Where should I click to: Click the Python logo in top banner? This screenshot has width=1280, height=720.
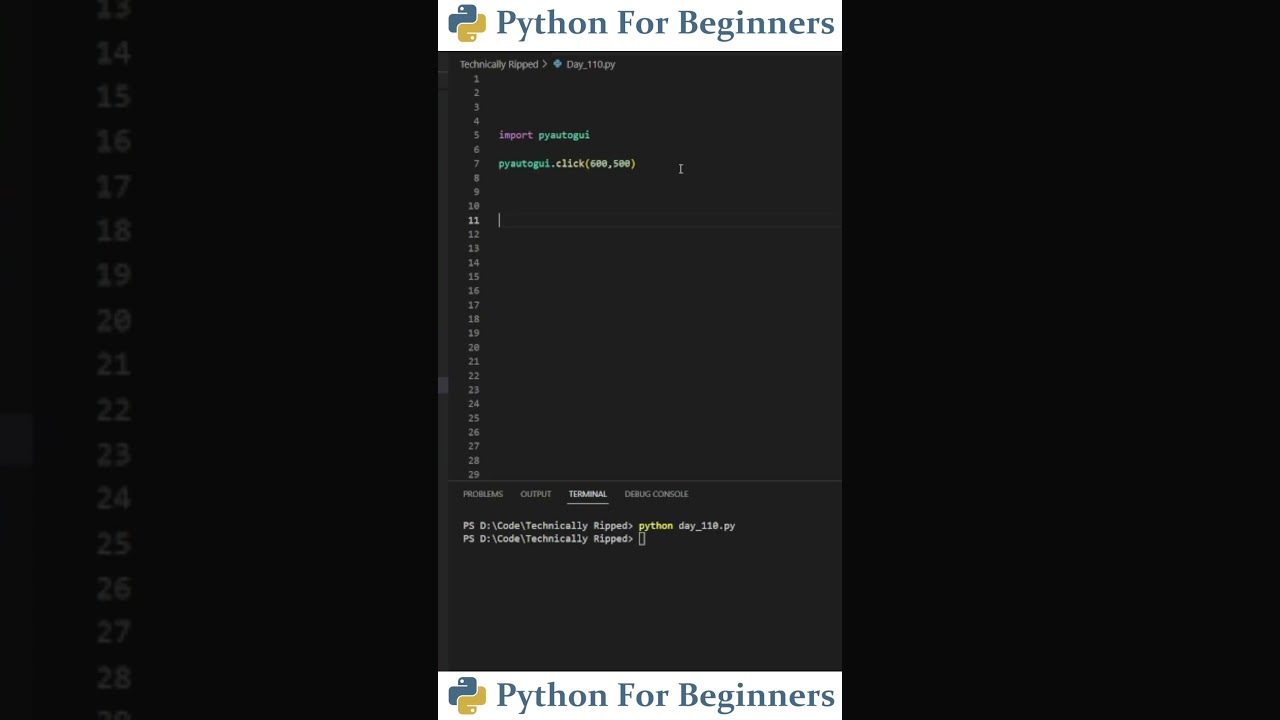tap(467, 23)
